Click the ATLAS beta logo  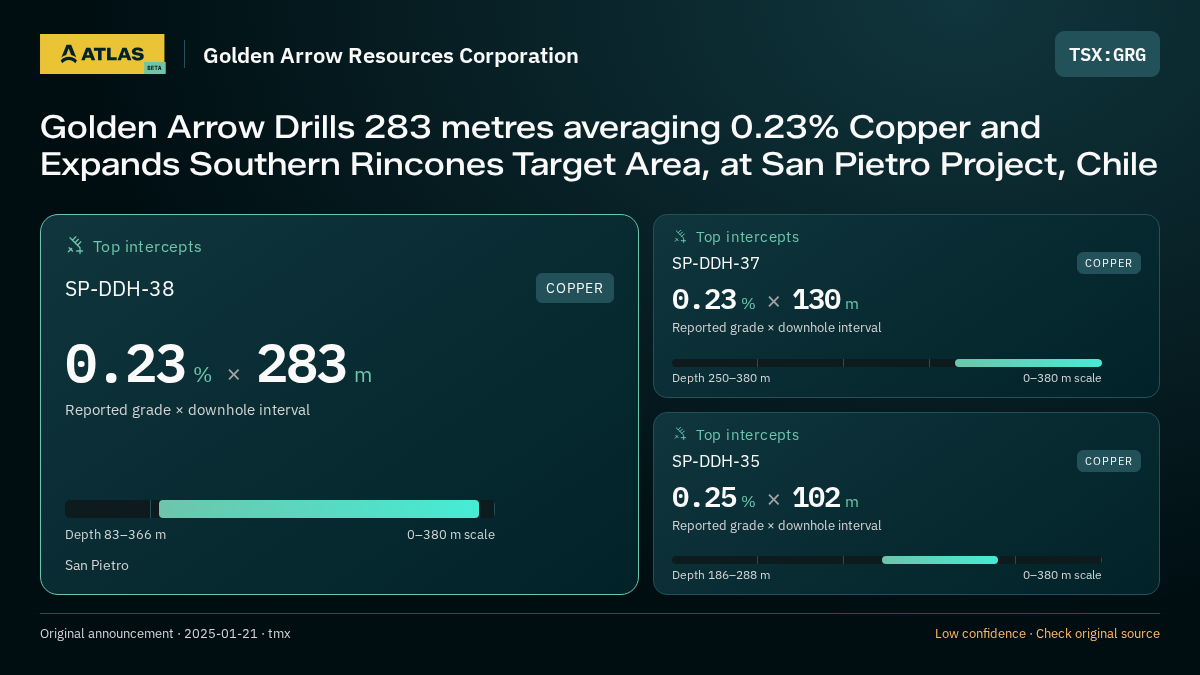point(102,54)
